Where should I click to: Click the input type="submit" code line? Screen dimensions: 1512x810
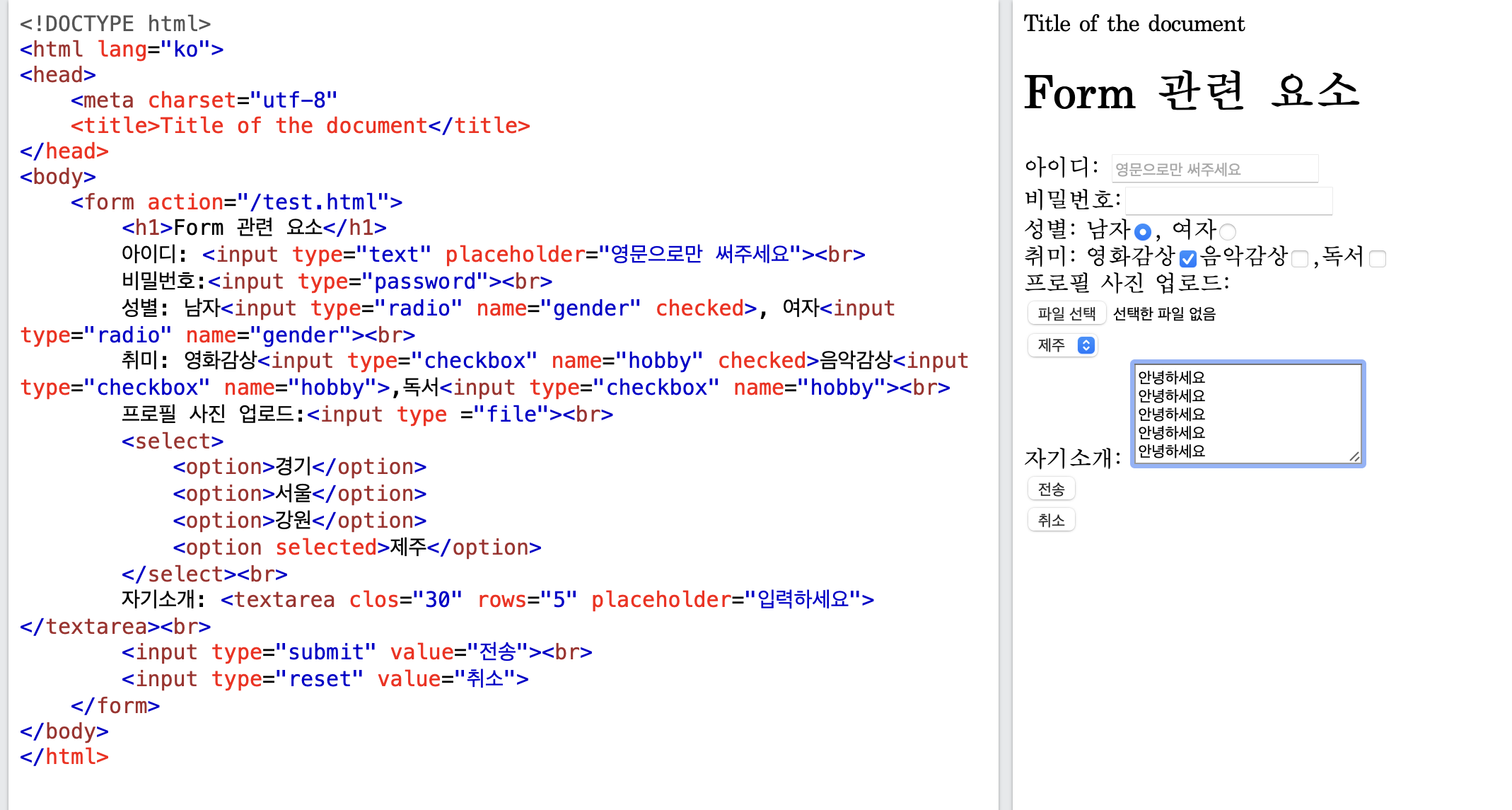357,652
